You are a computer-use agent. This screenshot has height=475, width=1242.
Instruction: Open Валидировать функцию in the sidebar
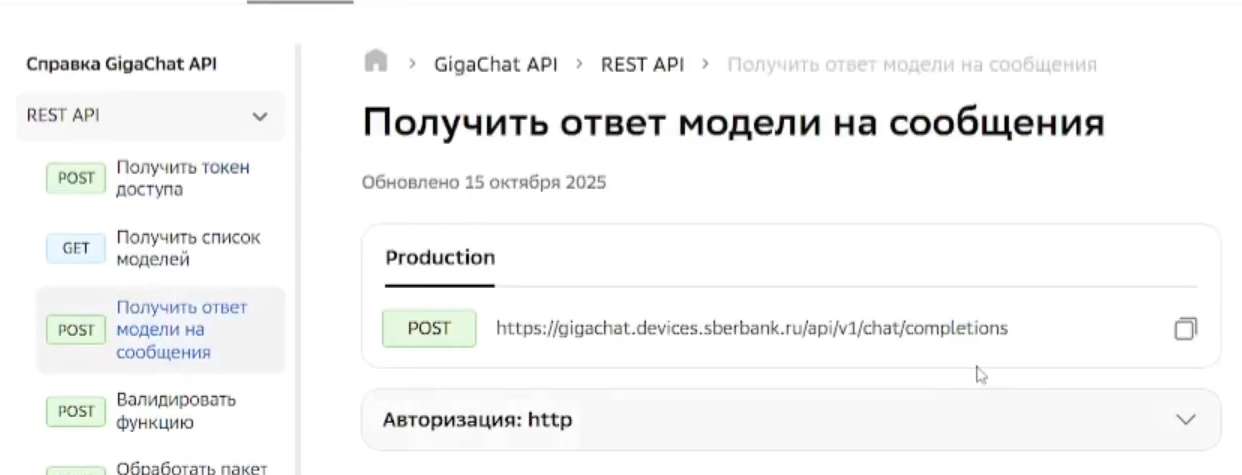tap(175, 411)
